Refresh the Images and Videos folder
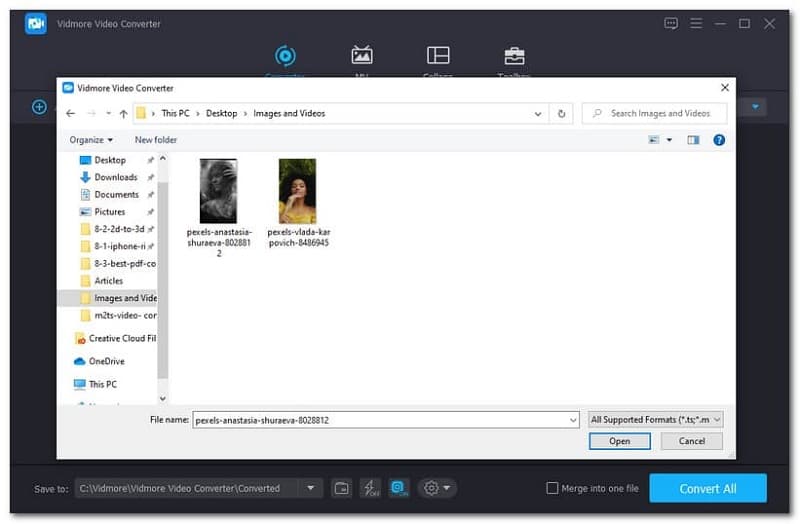This screenshot has width=800, height=524. pyautogui.click(x=562, y=114)
